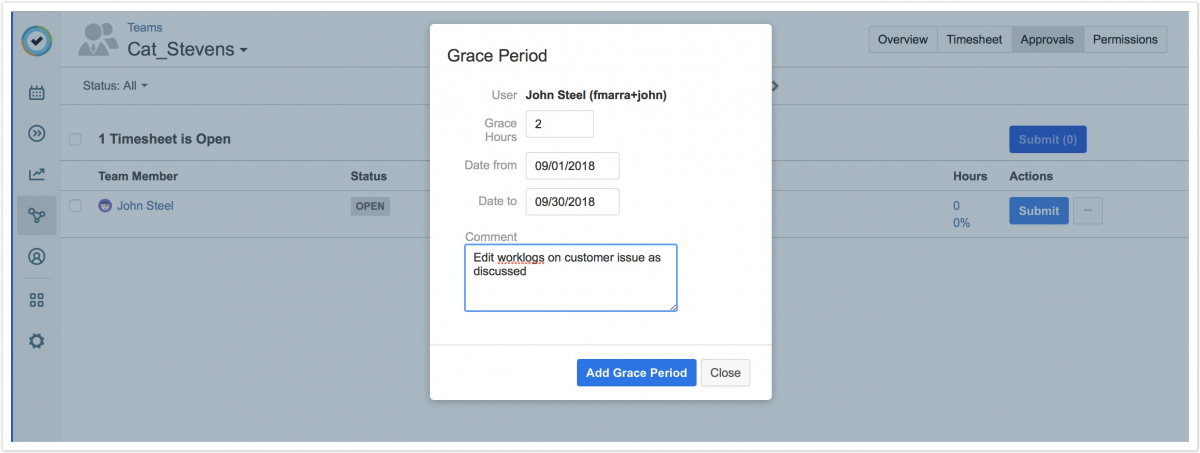Toggle the select-all timesheets checkbox
Screen dimensions: 1200x453
point(75,139)
